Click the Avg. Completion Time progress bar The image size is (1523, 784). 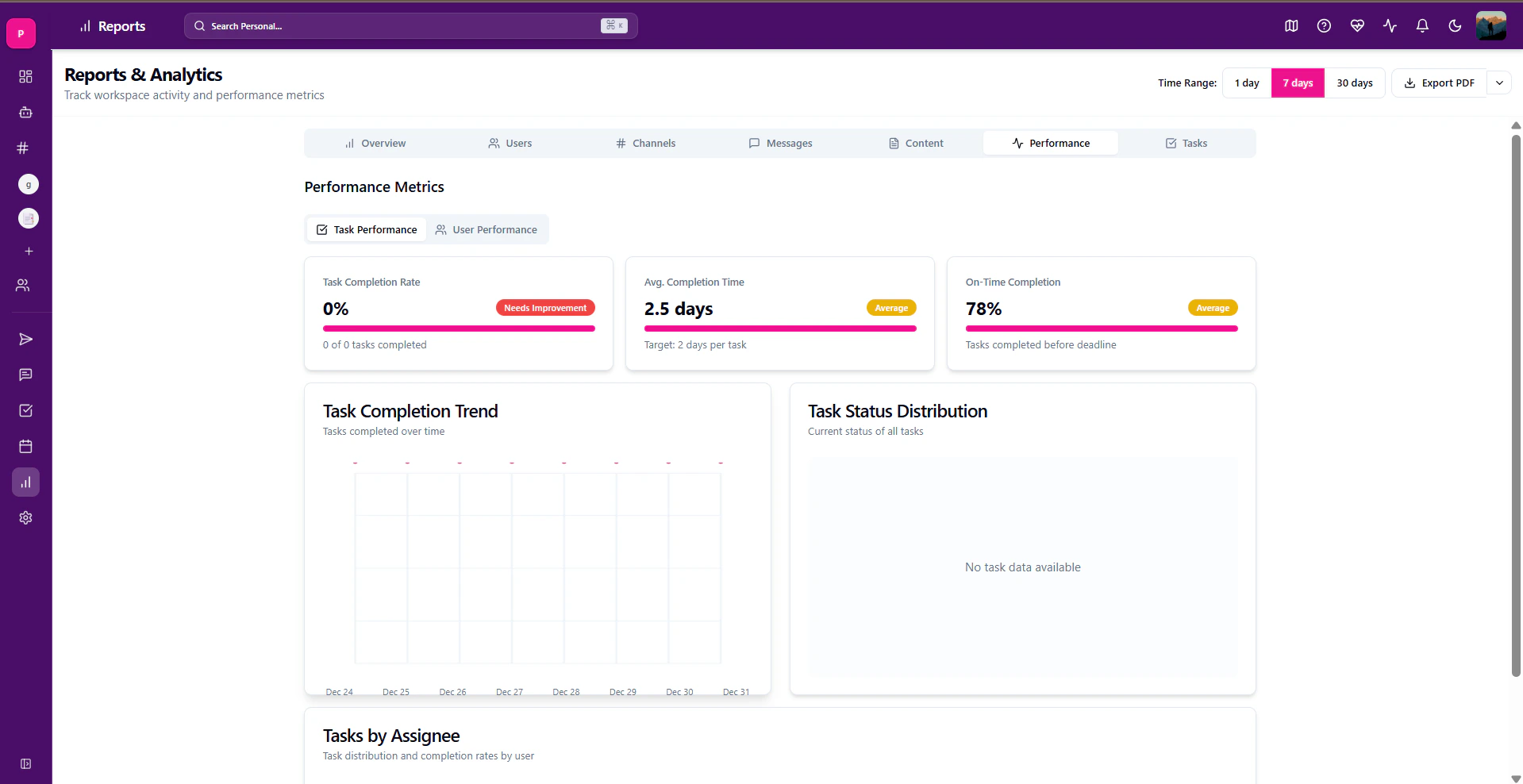click(780, 329)
